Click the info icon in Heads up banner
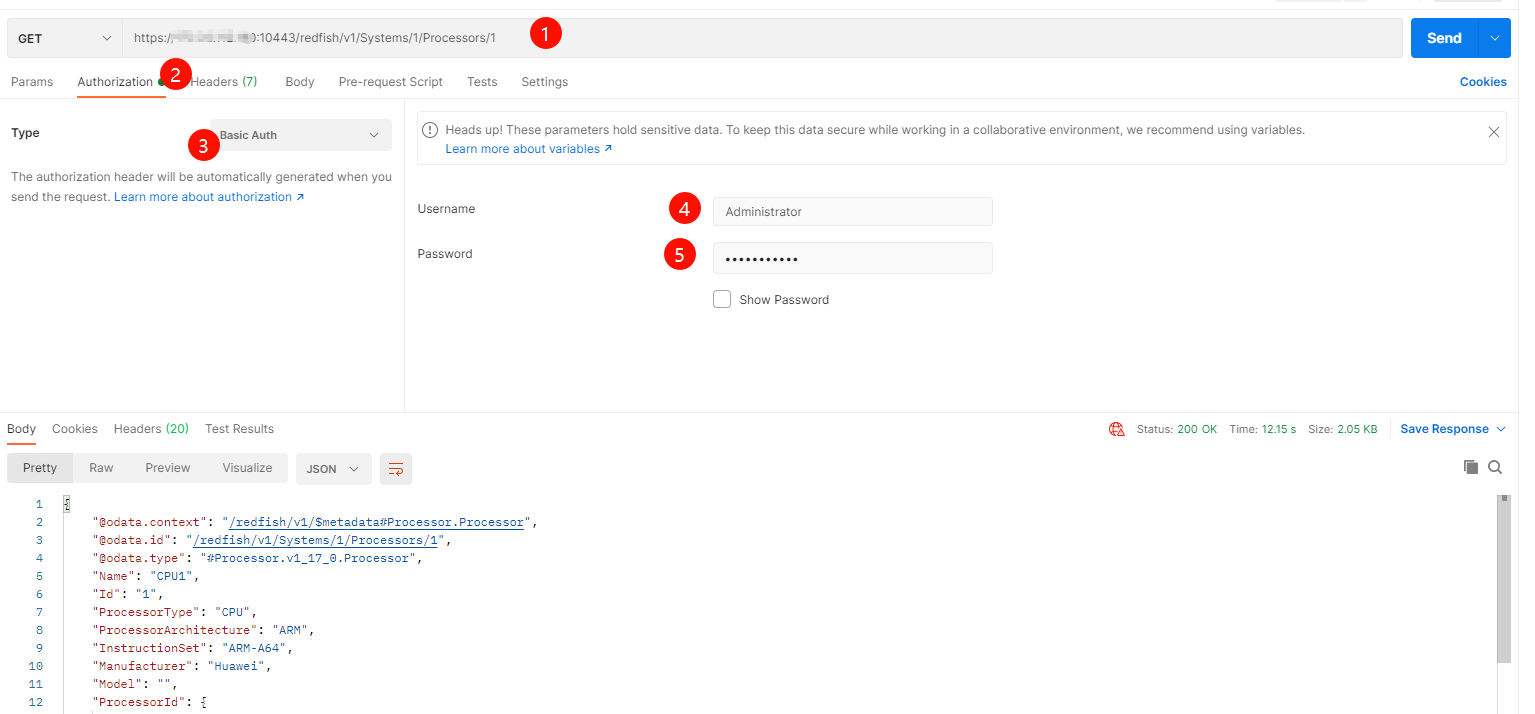Image resolution: width=1535 pixels, height=714 pixels. click(x=430, y=130)
